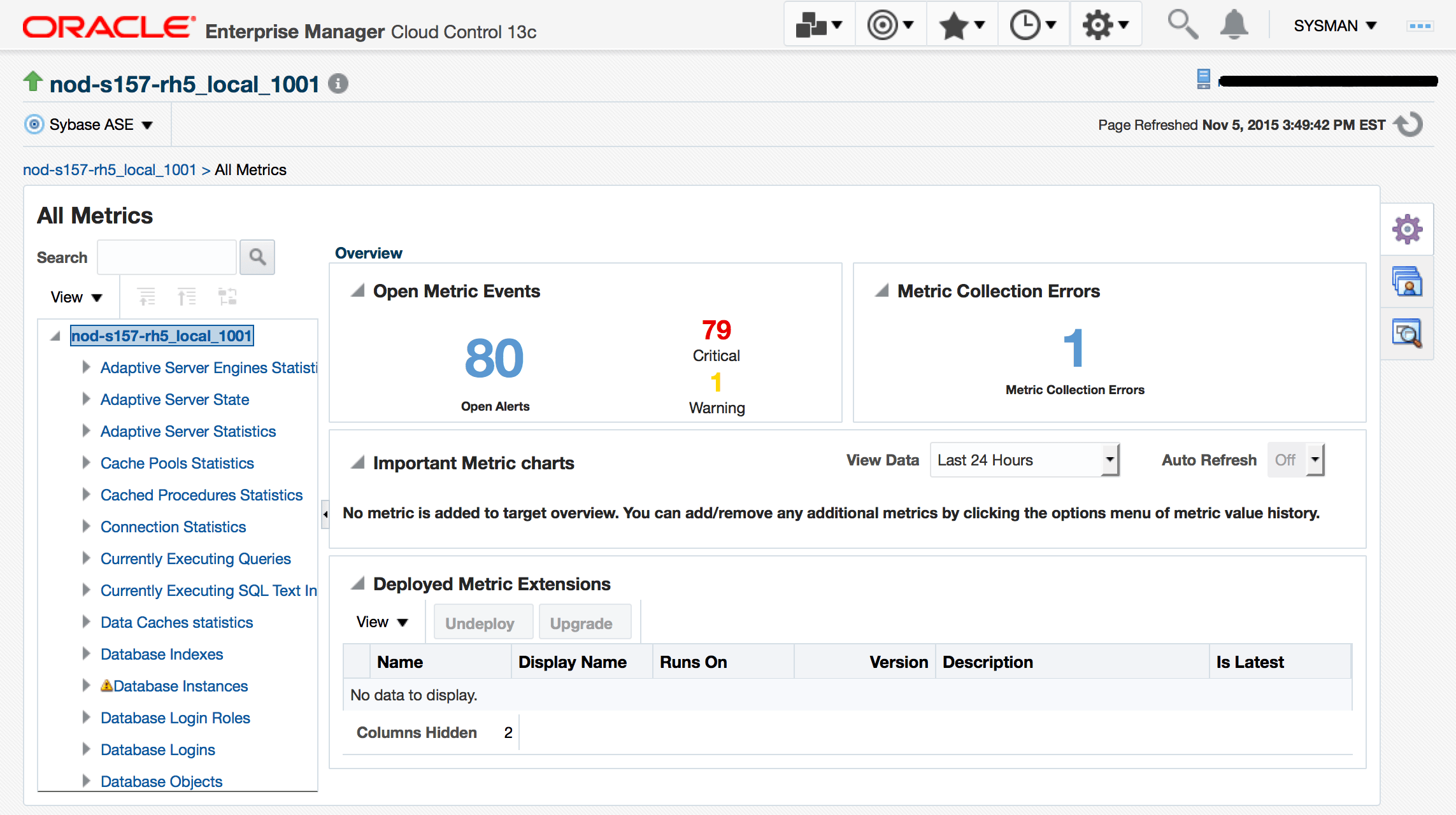This screenshot has height=815, width=1456.
Task: Select Database Login Roles metric
Action: click(x=175, y=718)
